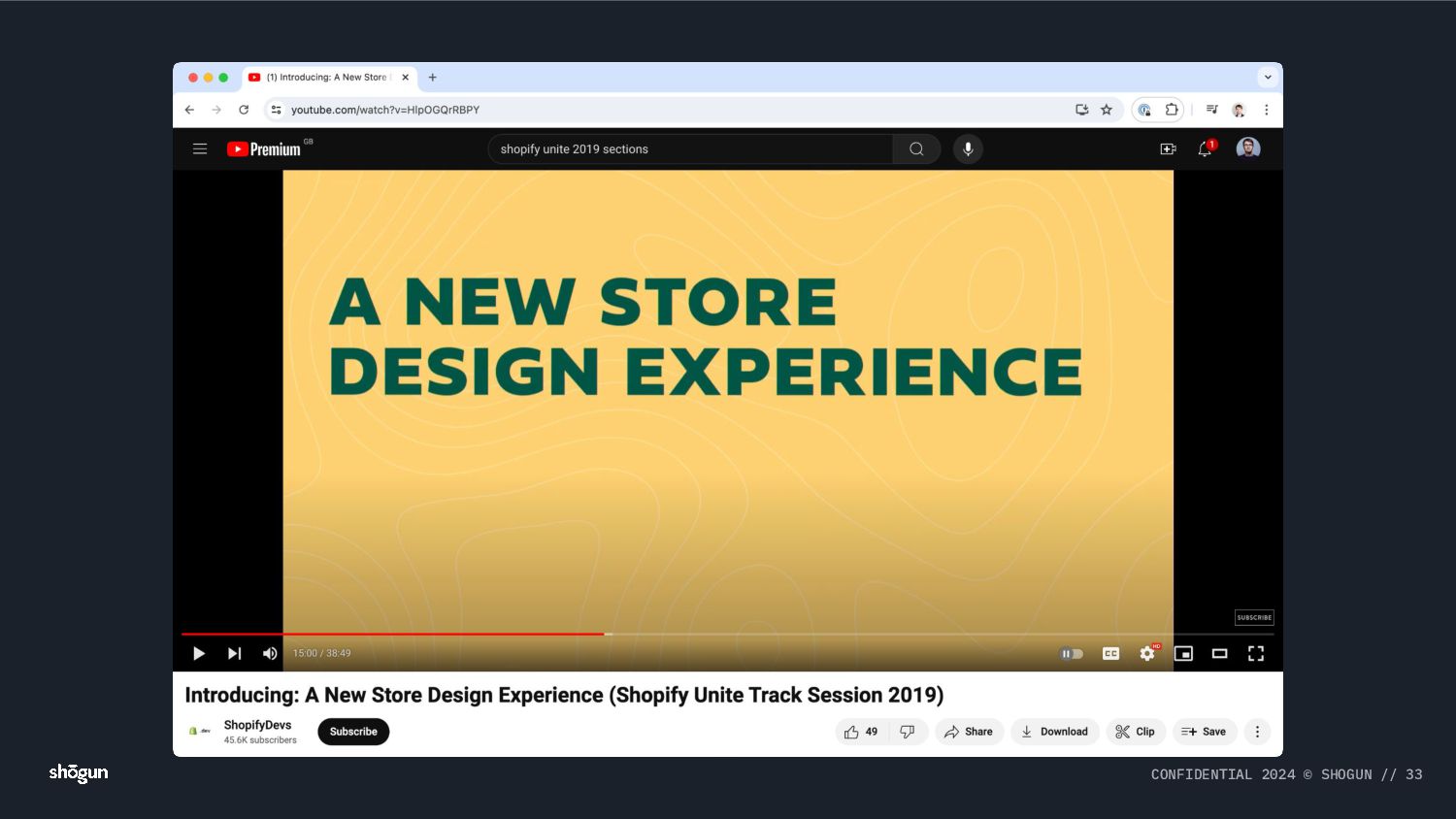The image size is (1456, 819).
Task: Open the browser extensions puzzle icon
Action: point(1172,110)
